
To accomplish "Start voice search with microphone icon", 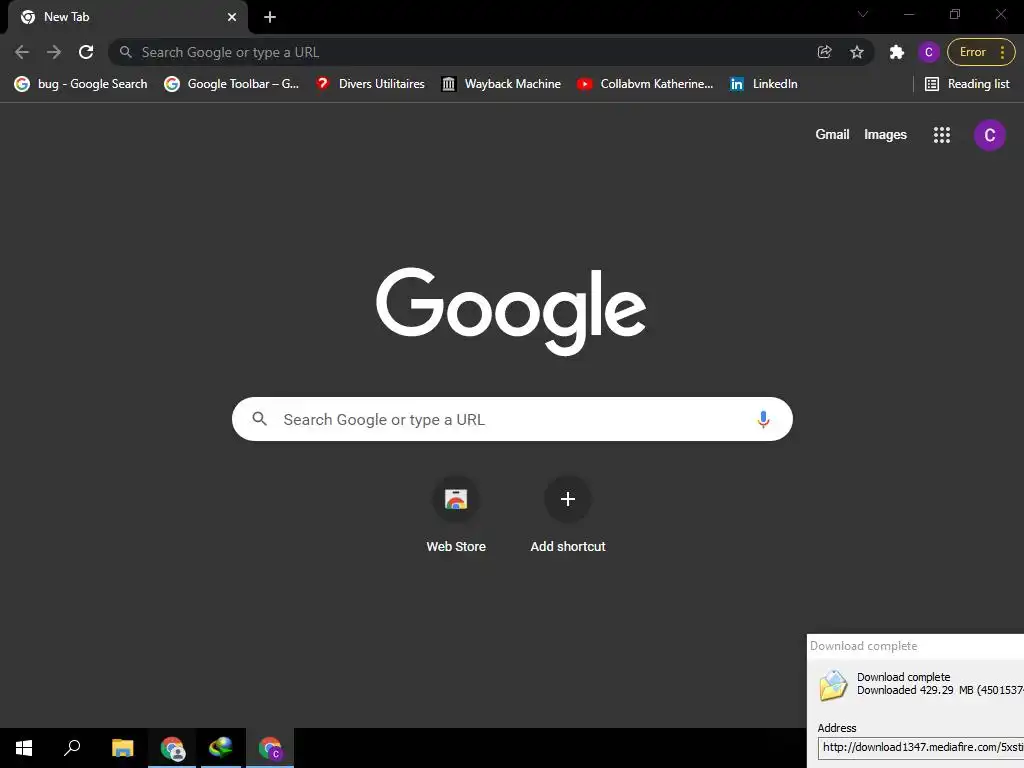I will click(x=763, y=419).
